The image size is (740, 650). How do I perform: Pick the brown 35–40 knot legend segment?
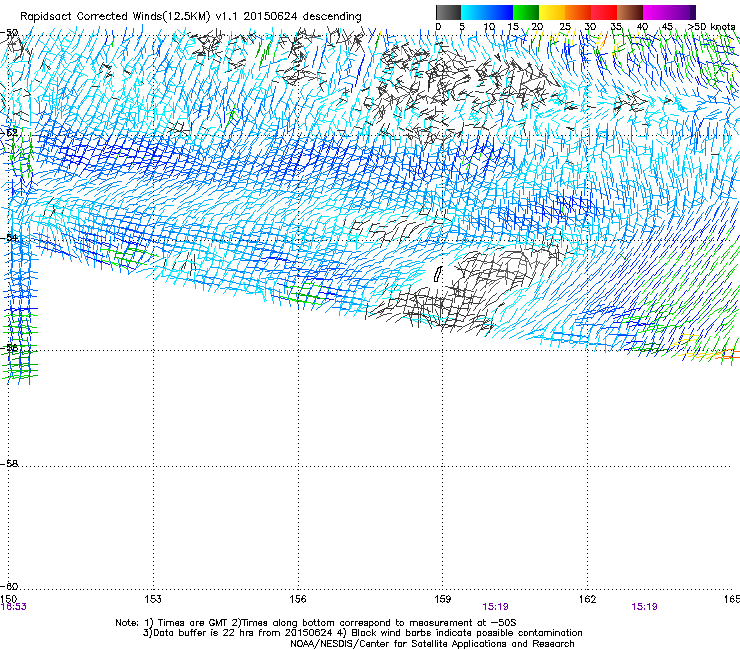(x=630, y=12)
